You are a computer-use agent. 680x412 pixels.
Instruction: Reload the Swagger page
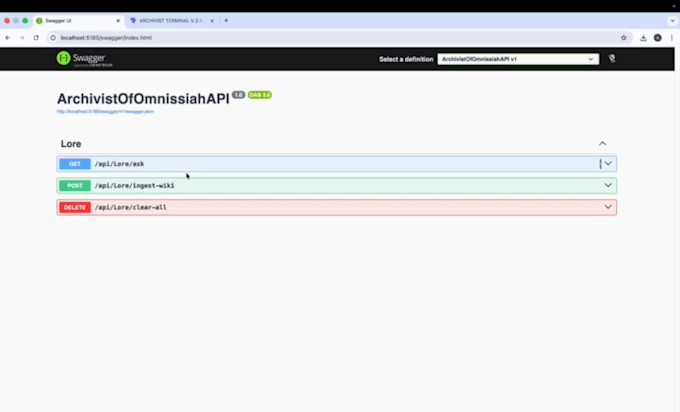pos(36,38)
